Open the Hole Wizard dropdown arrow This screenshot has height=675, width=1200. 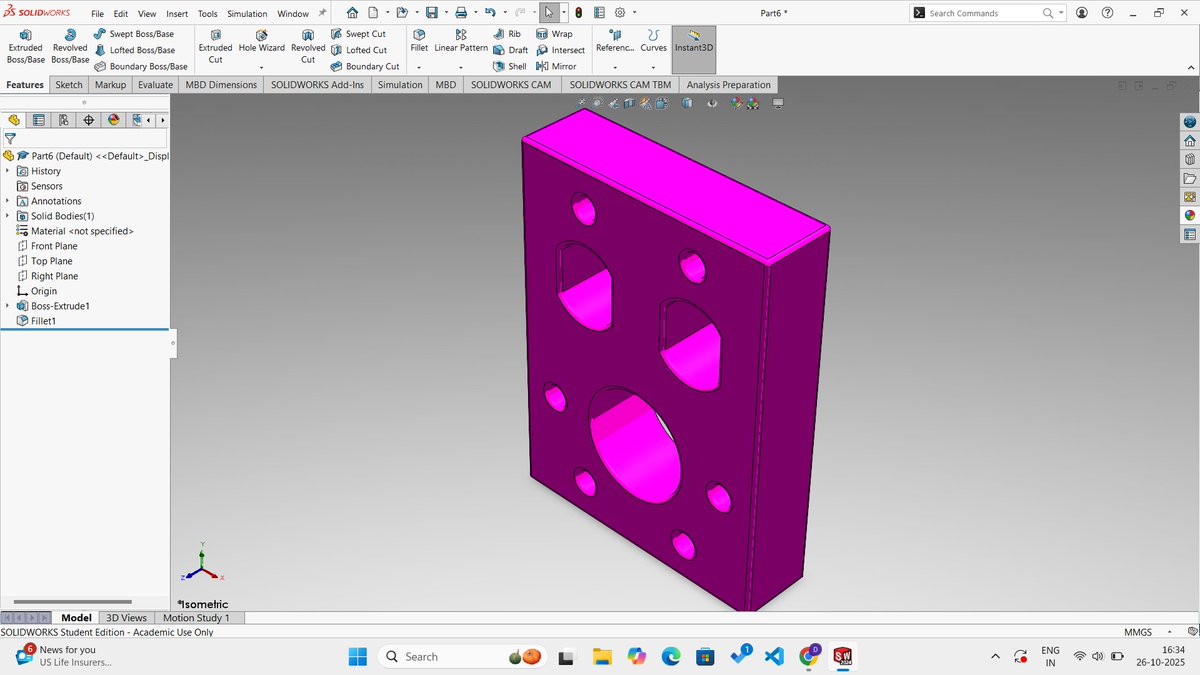(261, 67)
